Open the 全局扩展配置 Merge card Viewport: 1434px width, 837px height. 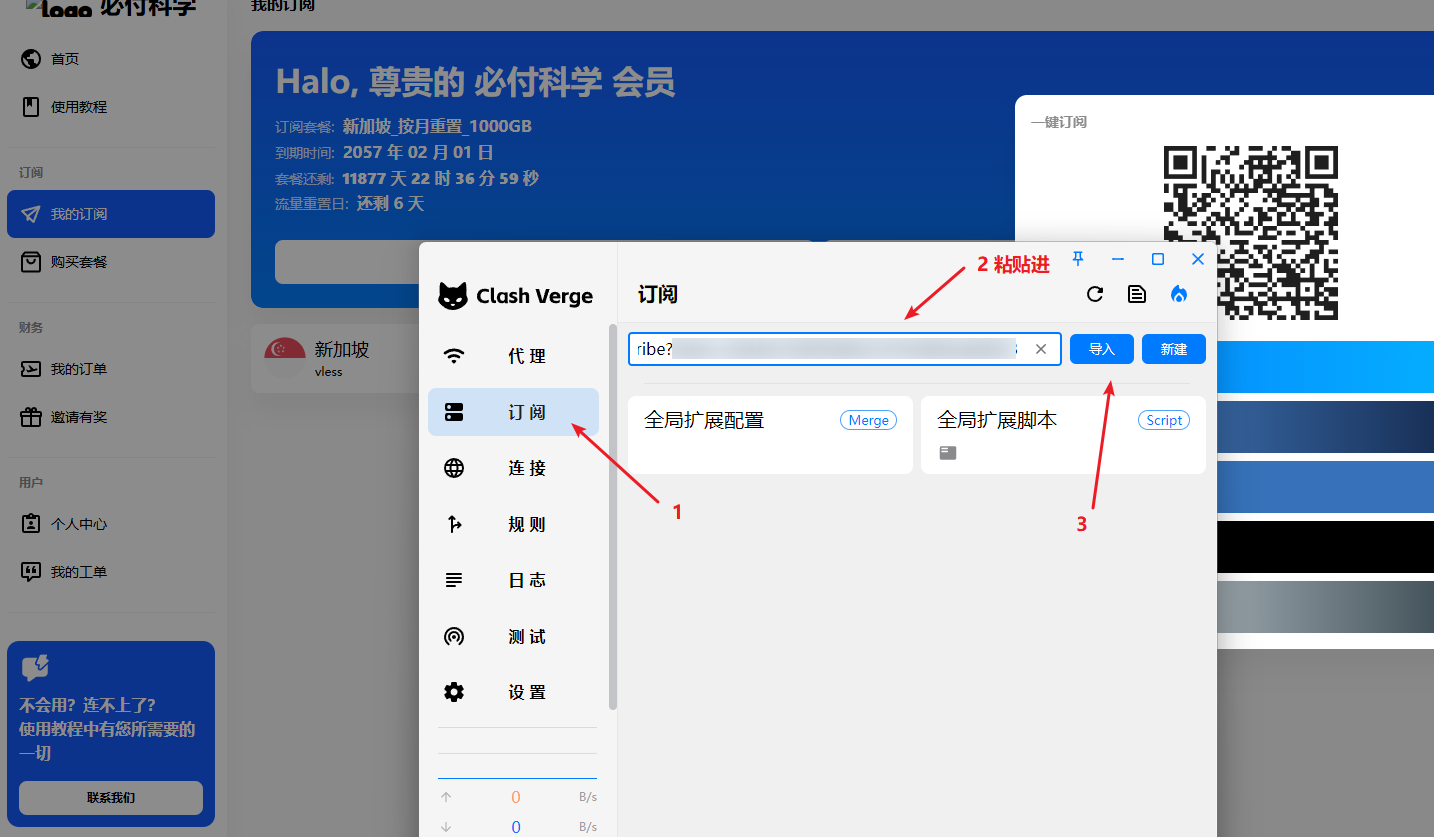pos(770,434)
